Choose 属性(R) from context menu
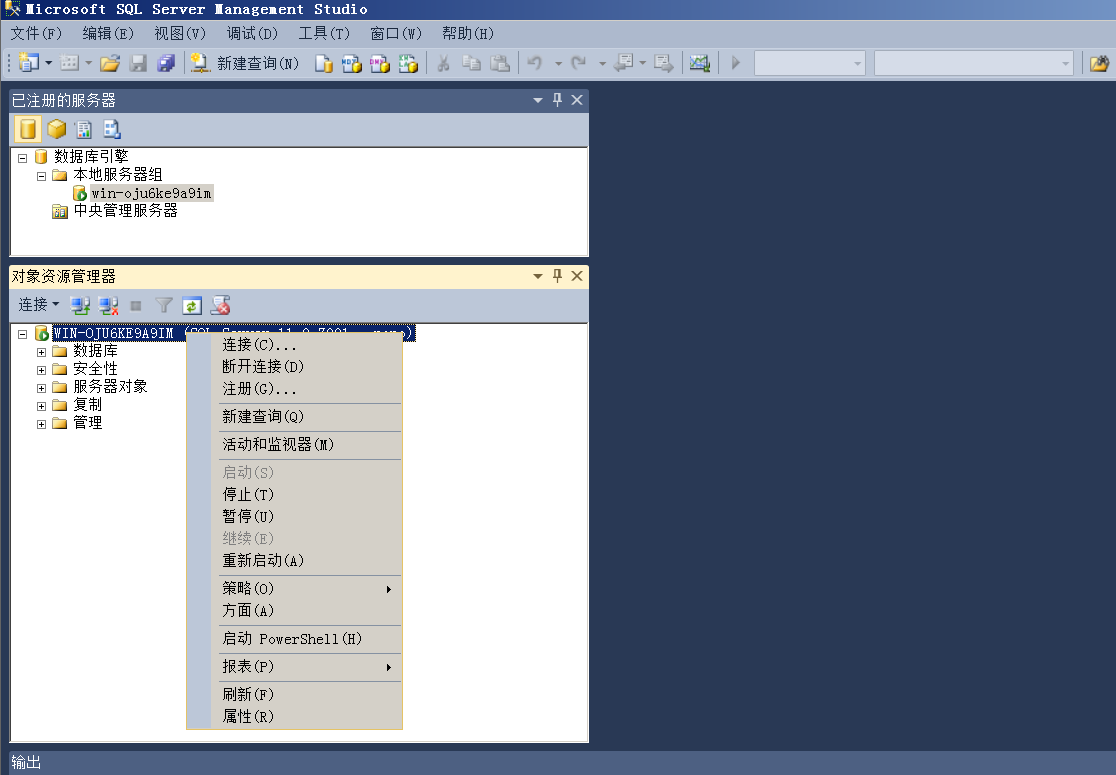The width and height of the screenshot is (1116, 775). pyautogui.click(x=295, y=717)
